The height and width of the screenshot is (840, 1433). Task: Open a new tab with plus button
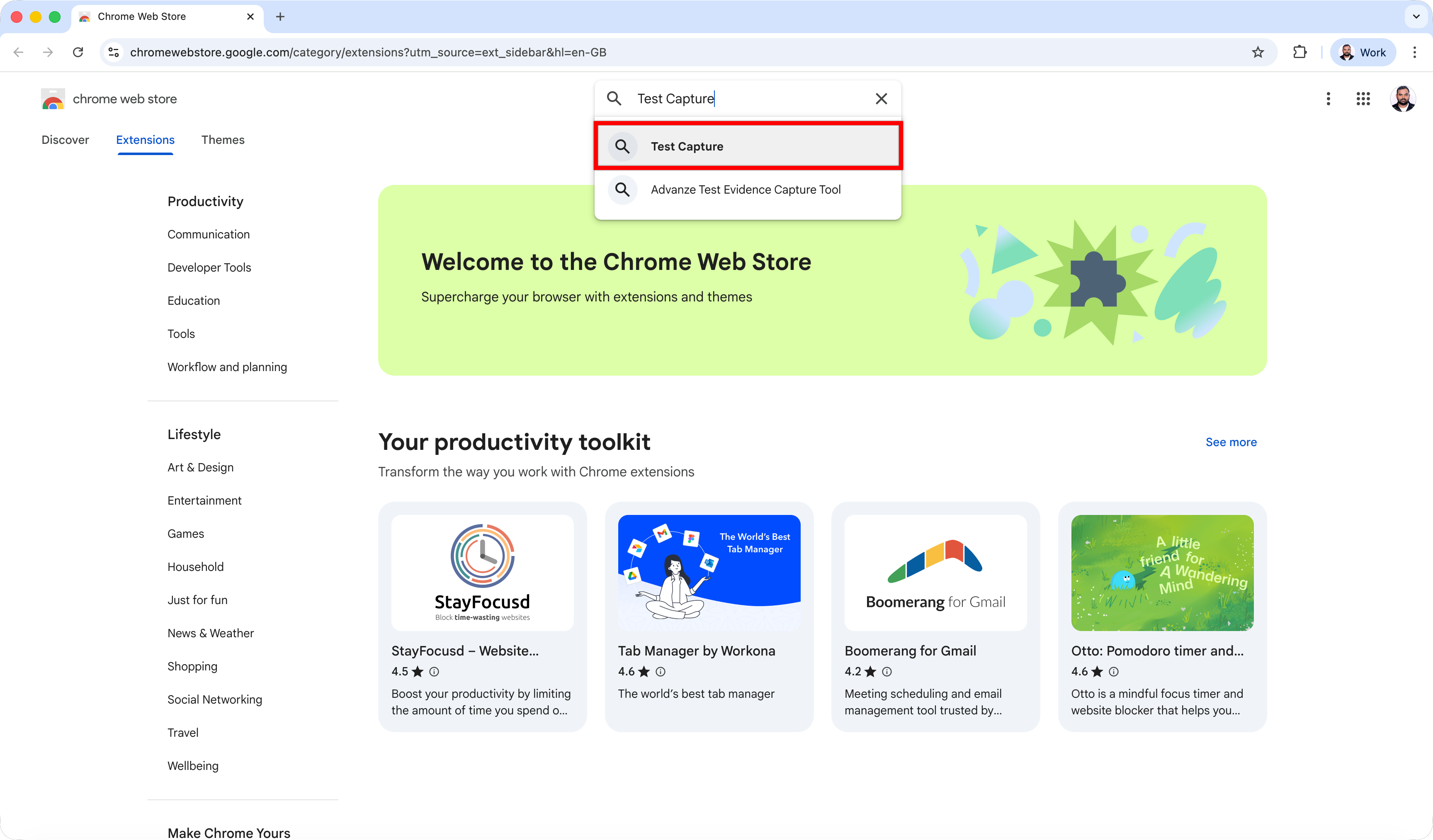coord(280,17)
